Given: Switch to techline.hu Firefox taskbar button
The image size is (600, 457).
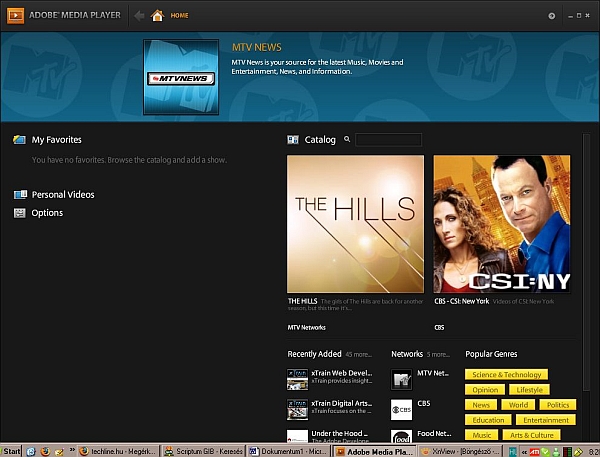Looking at the screenshot, I should (x=118, y=451).
